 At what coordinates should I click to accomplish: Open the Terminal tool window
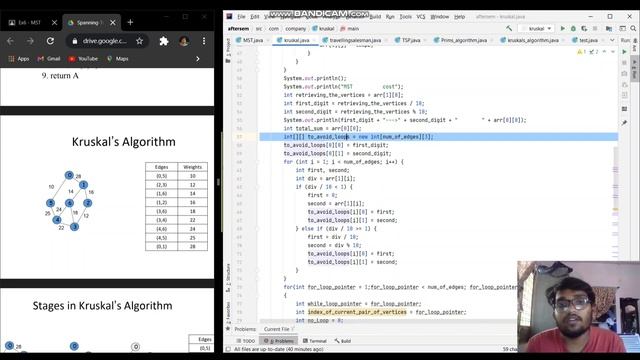click(314, 341)
